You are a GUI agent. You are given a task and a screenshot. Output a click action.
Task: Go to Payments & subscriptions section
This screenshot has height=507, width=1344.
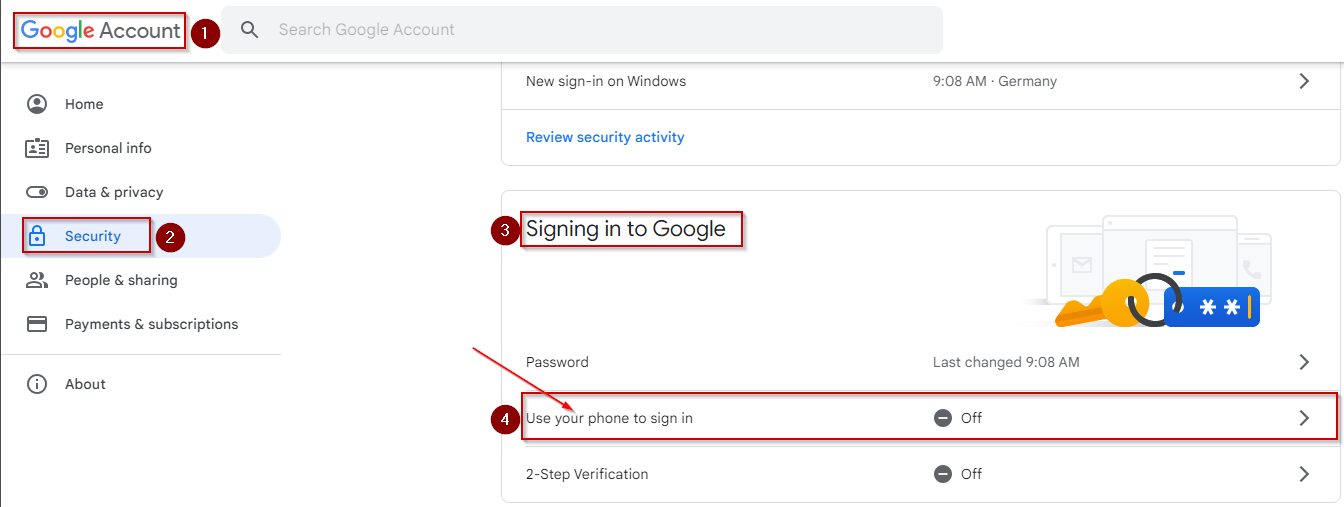[x=151, y=324]
